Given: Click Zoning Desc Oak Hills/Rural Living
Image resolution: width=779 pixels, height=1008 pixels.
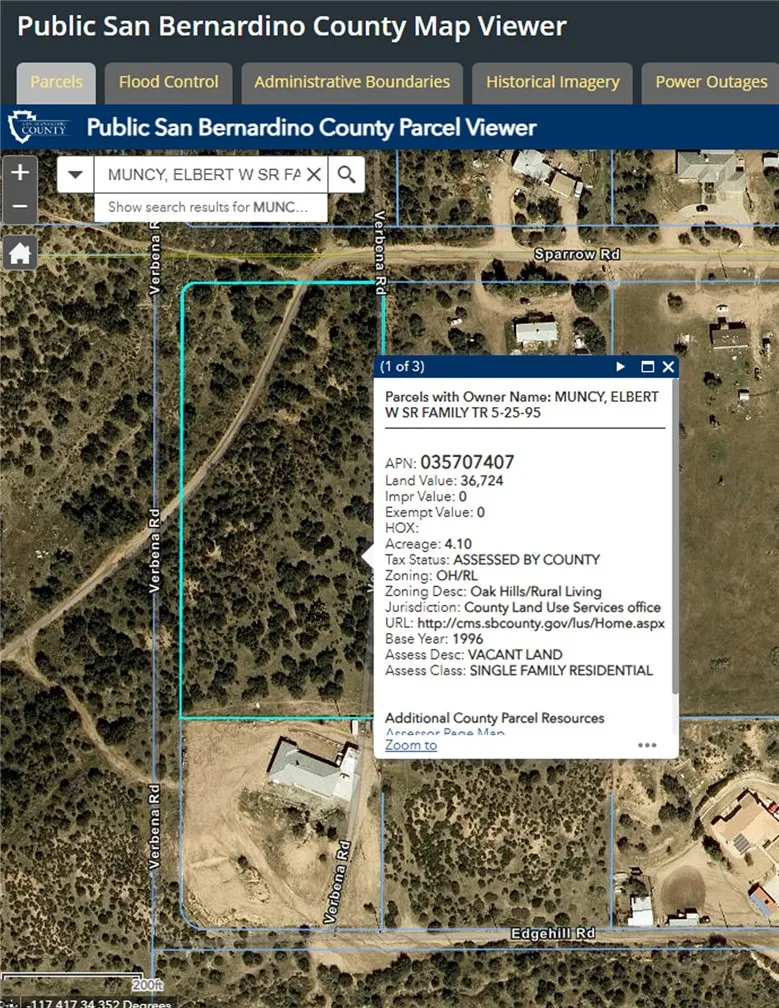Looking at the screenshot, I should [493, 591].
